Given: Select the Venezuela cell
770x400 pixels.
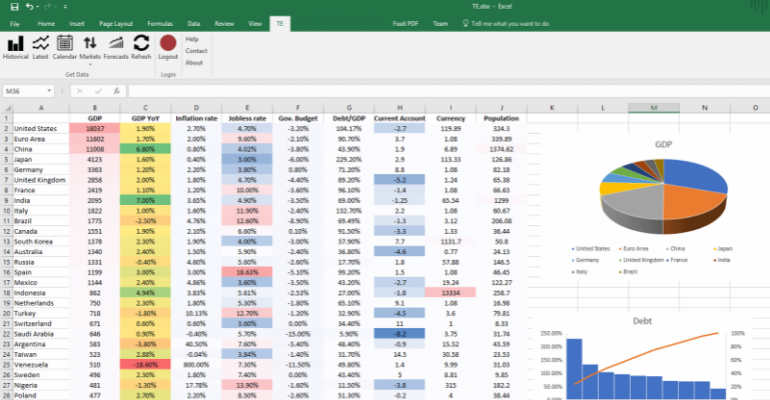Looking at the screenshot, I should (x=41, y=365).
